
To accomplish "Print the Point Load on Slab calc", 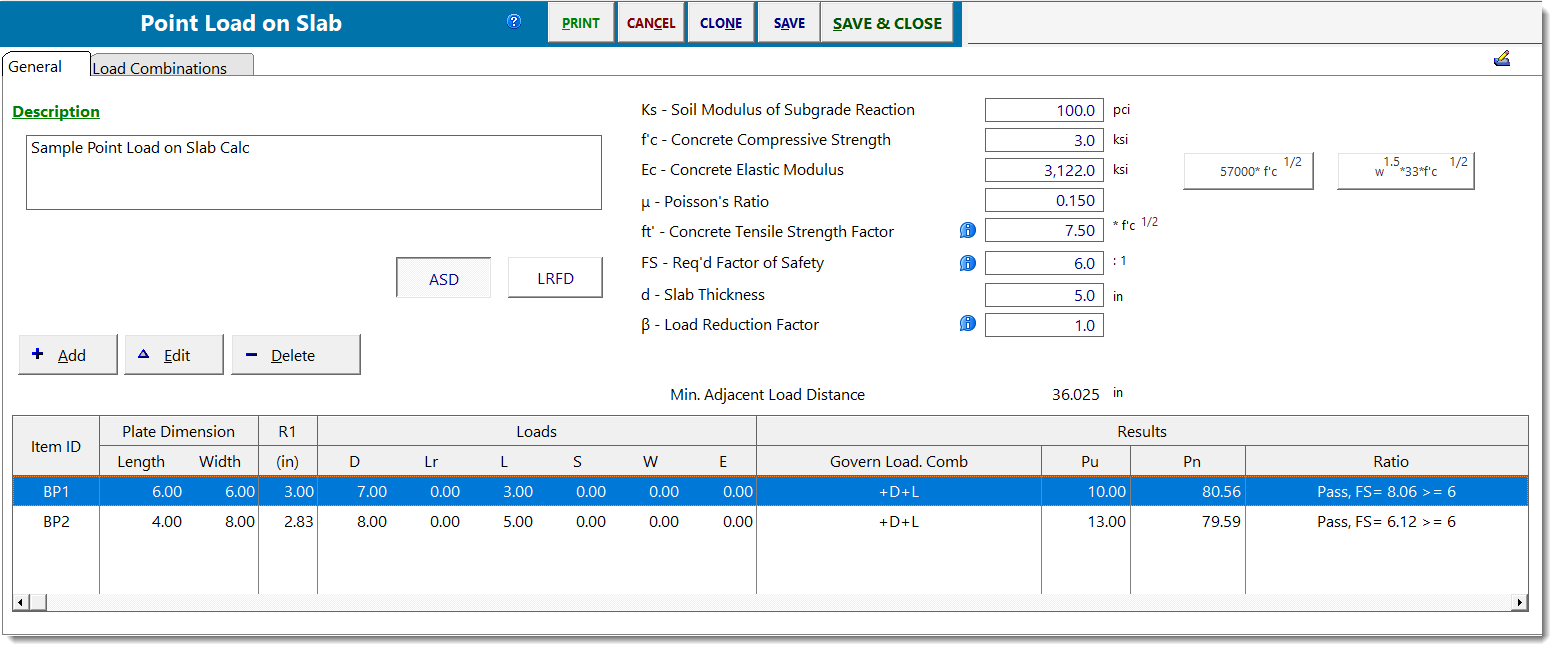I will tap(581, 21).
